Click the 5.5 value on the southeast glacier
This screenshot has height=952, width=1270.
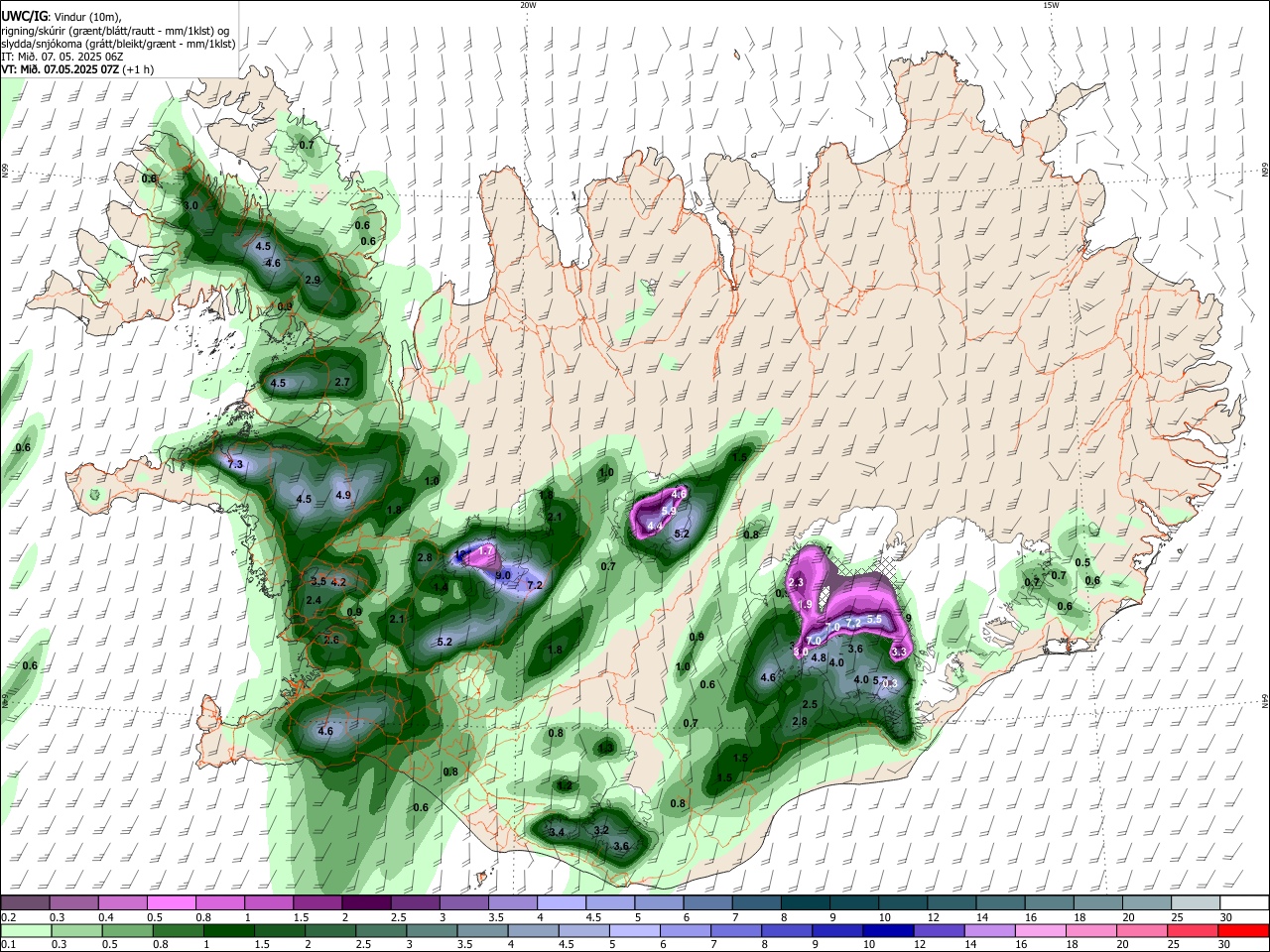(x=874, y=619)
